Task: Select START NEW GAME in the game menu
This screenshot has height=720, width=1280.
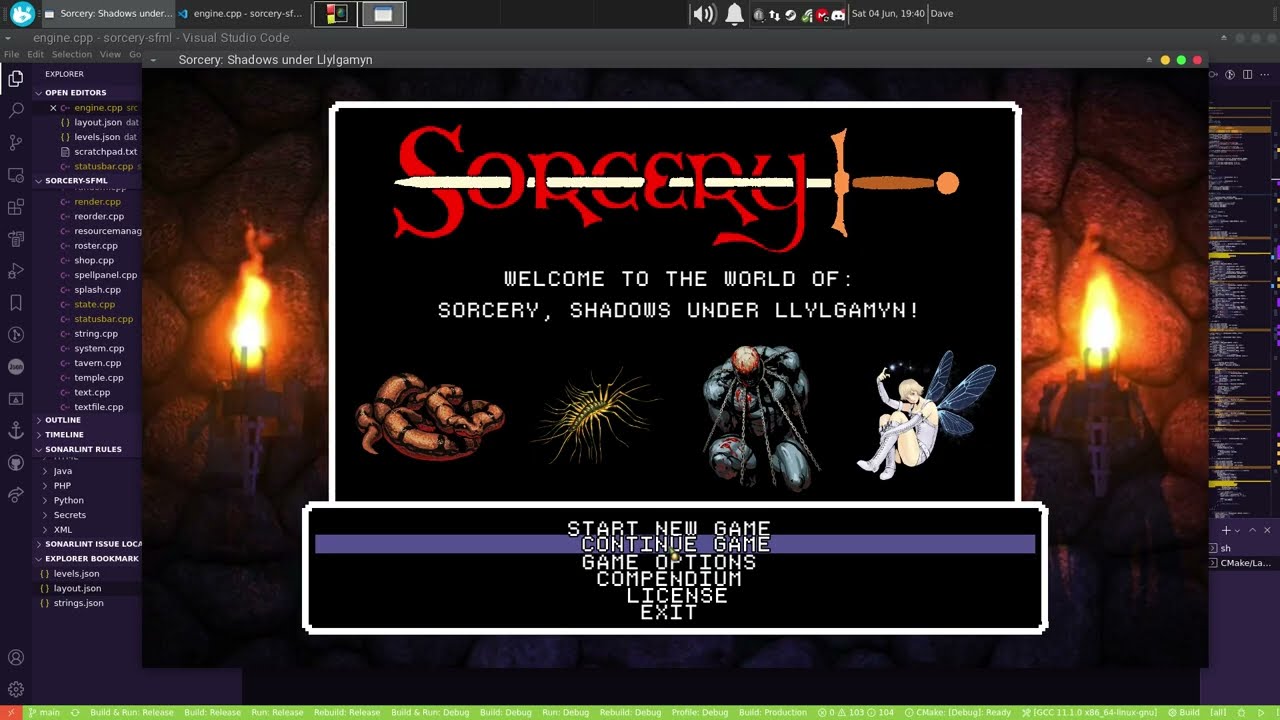Action: click(669, 528)
